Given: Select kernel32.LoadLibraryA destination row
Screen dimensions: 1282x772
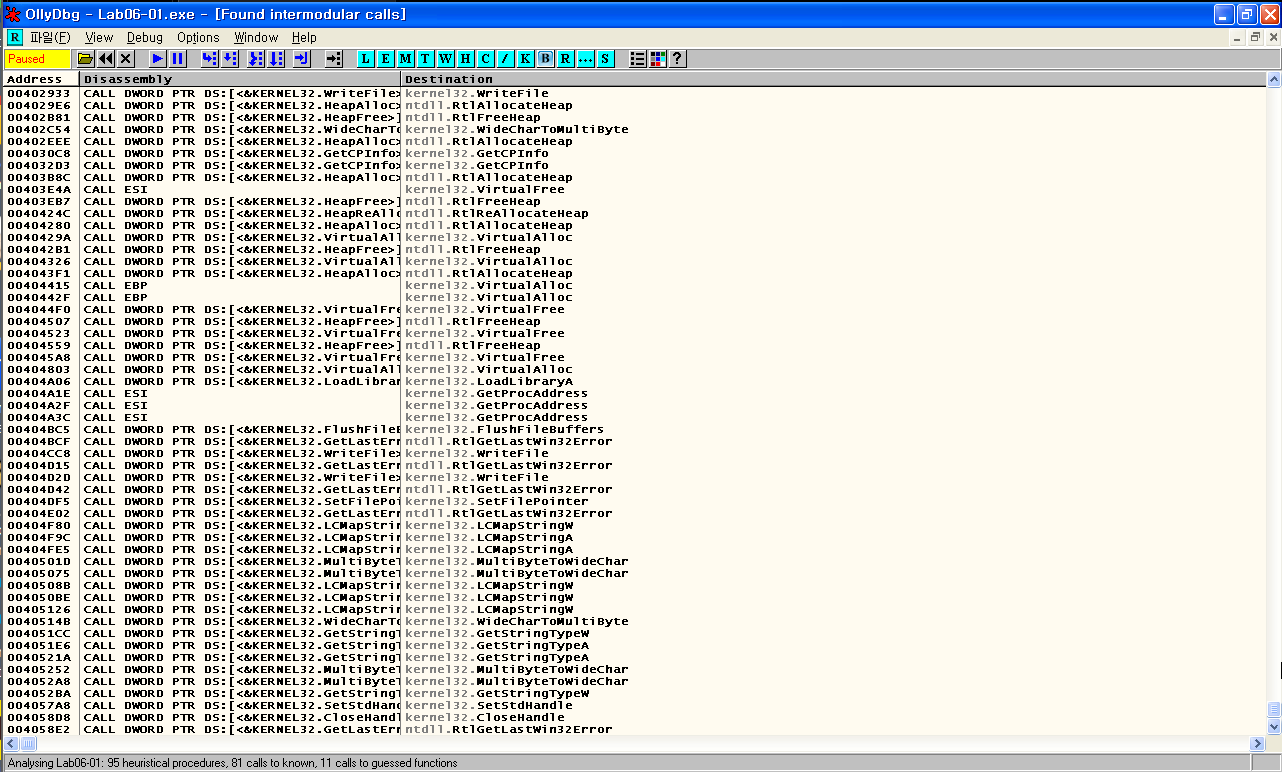Looking at the screenshot, I should tap(634, 381).
